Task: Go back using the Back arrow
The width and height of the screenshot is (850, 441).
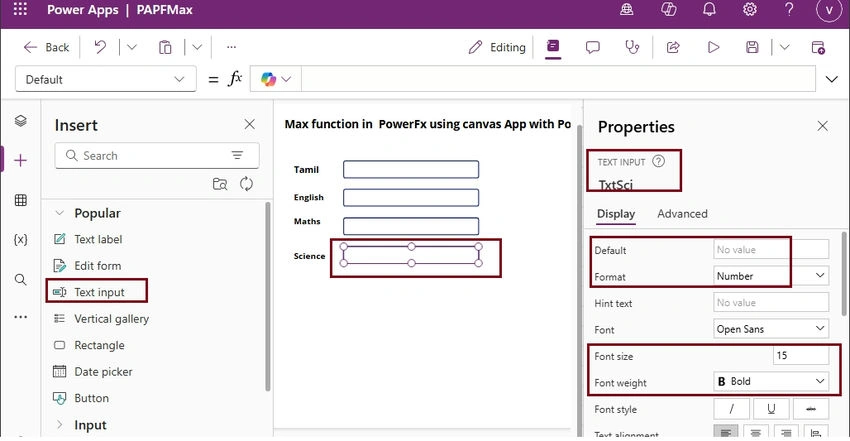Action: [x=47, y=48]
